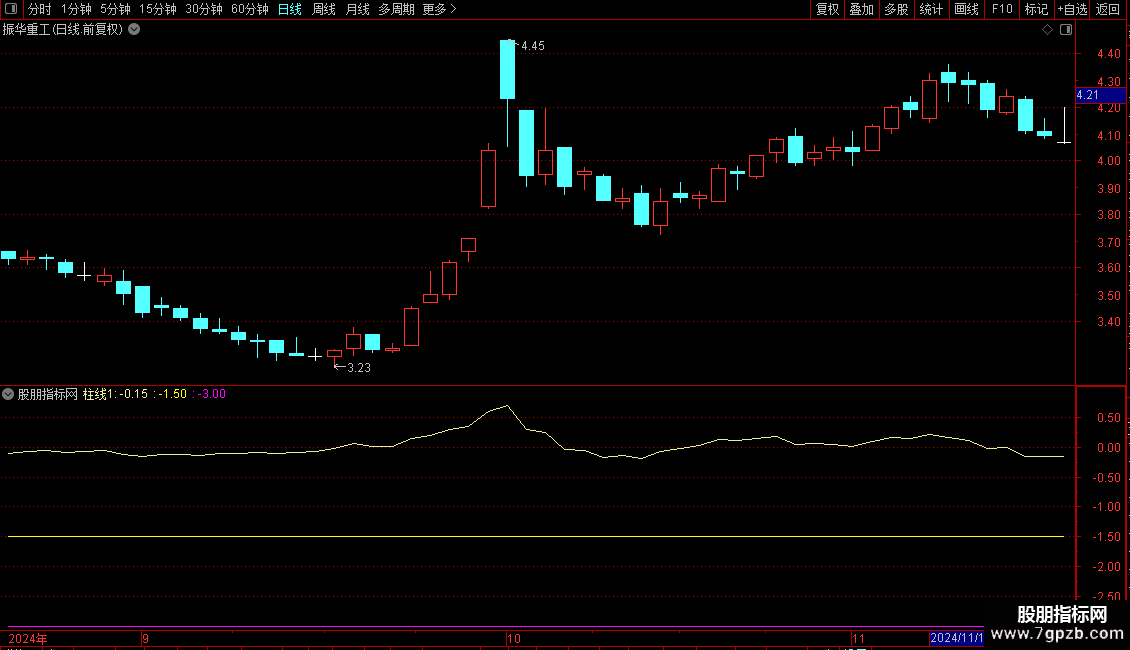
Task: Switch to 周线 weekly chart
Action: pyautogui.click(x=324, y=9)
